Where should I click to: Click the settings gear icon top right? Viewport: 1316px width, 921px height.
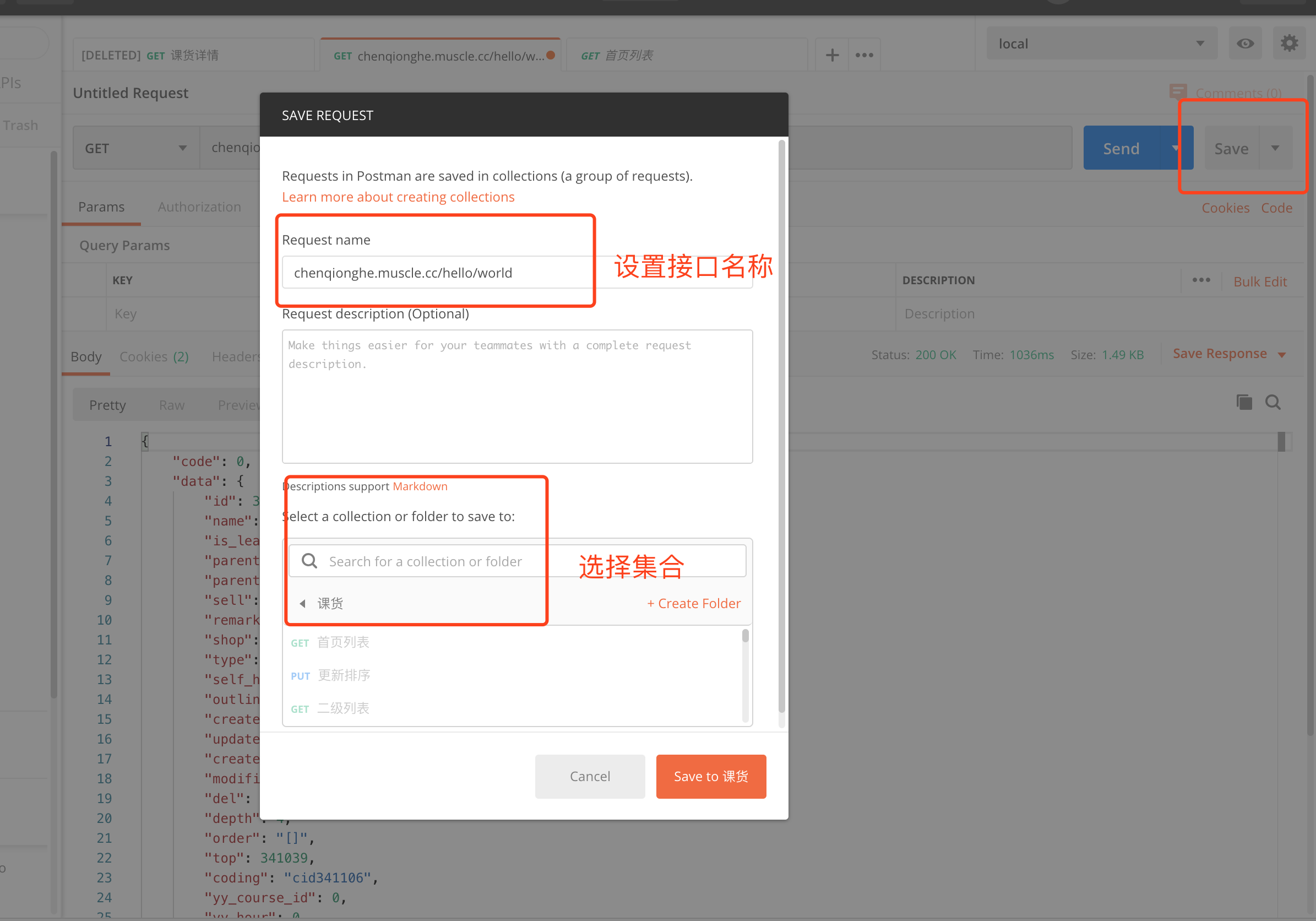point(1290,43)
